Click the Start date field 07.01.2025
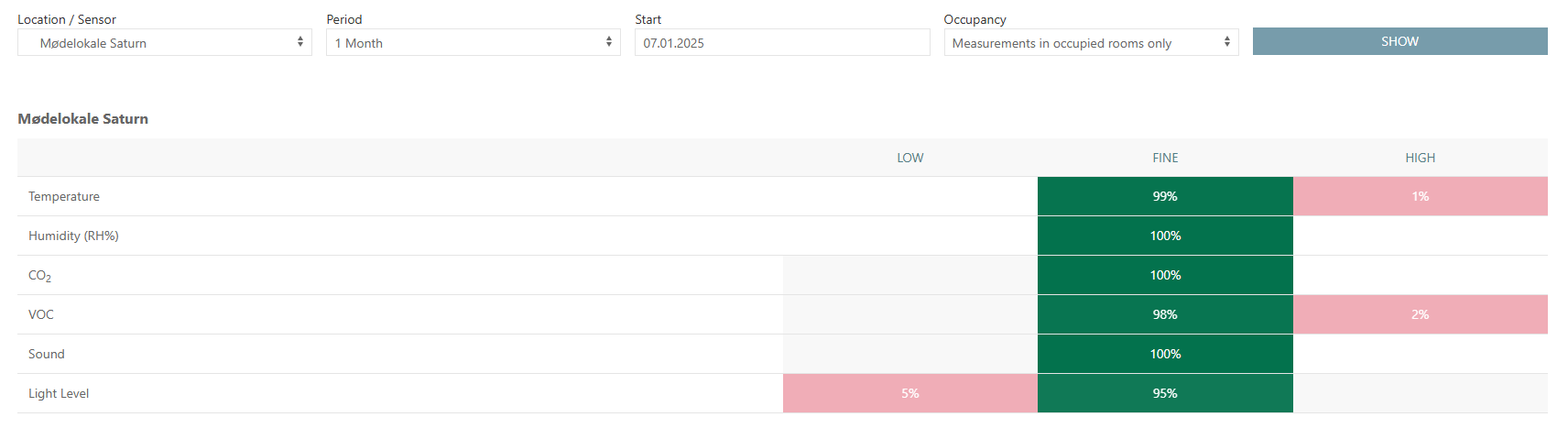Screen dimensions: 1568x428 782,42
